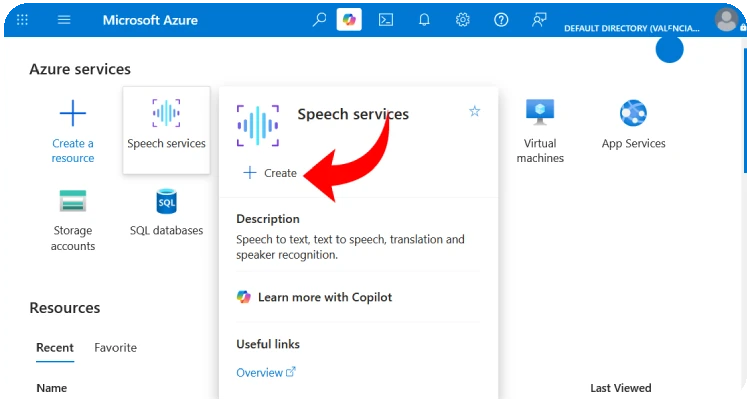This screenshot has height=402, width=750.
Task: Click the Virtual machines label
Action: click(x=540, y=151)
